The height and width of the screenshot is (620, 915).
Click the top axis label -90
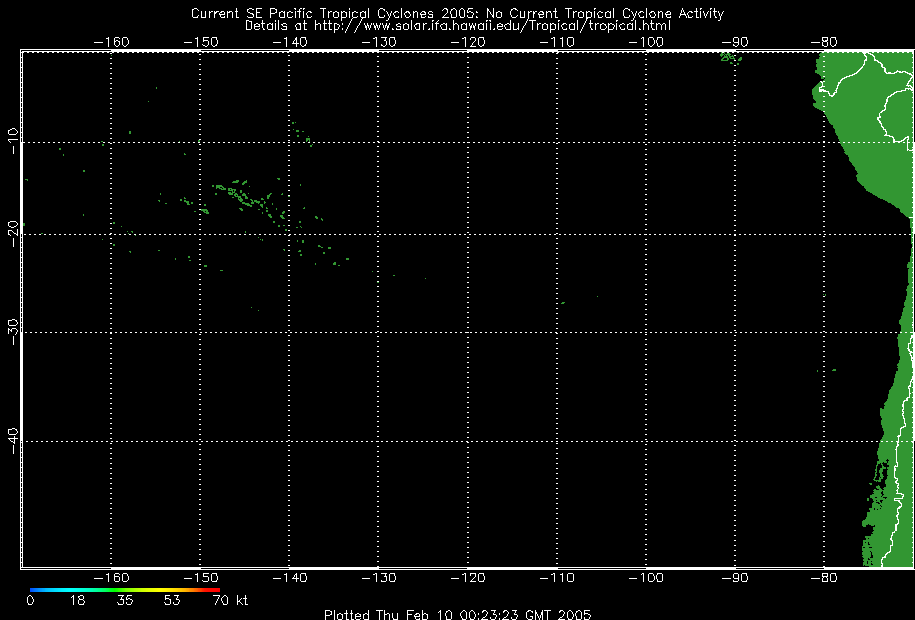tap(735, 42)
